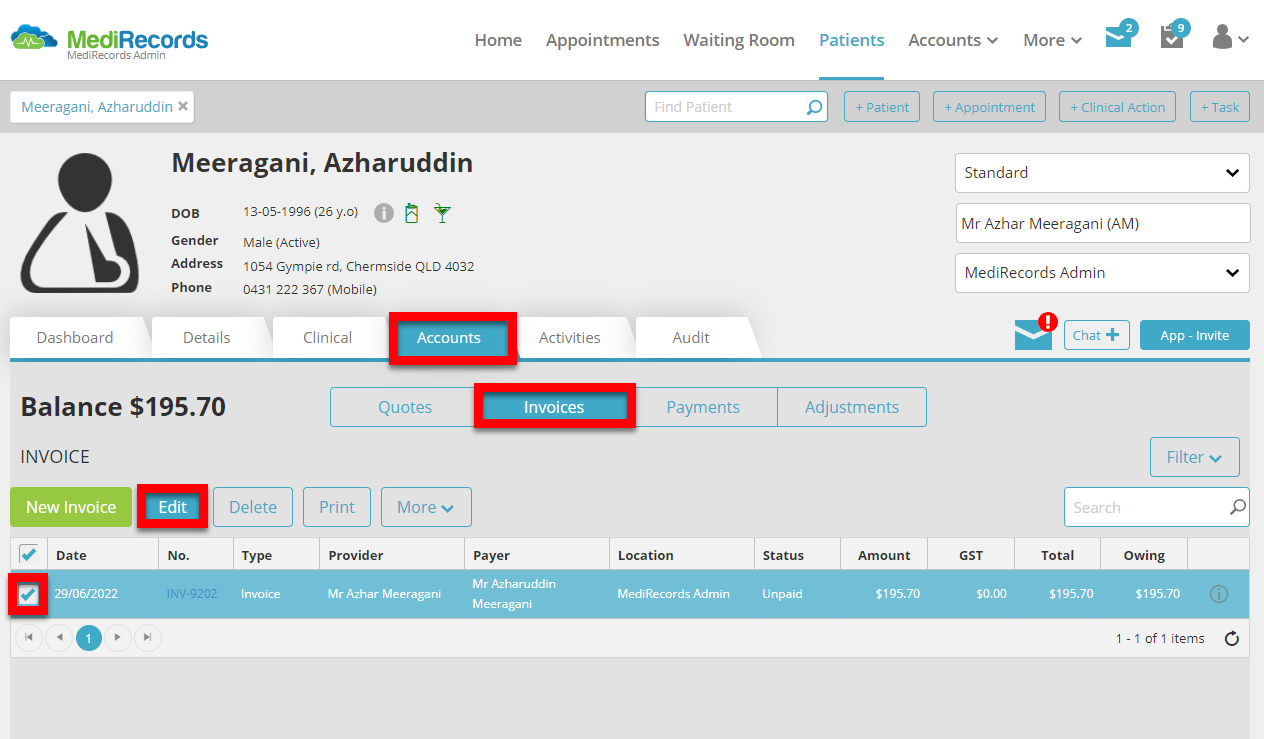This screenshot has width=1264, height=739.
Task: Open the tasks checklist icon with badge 9
Action: point(1173,36)
